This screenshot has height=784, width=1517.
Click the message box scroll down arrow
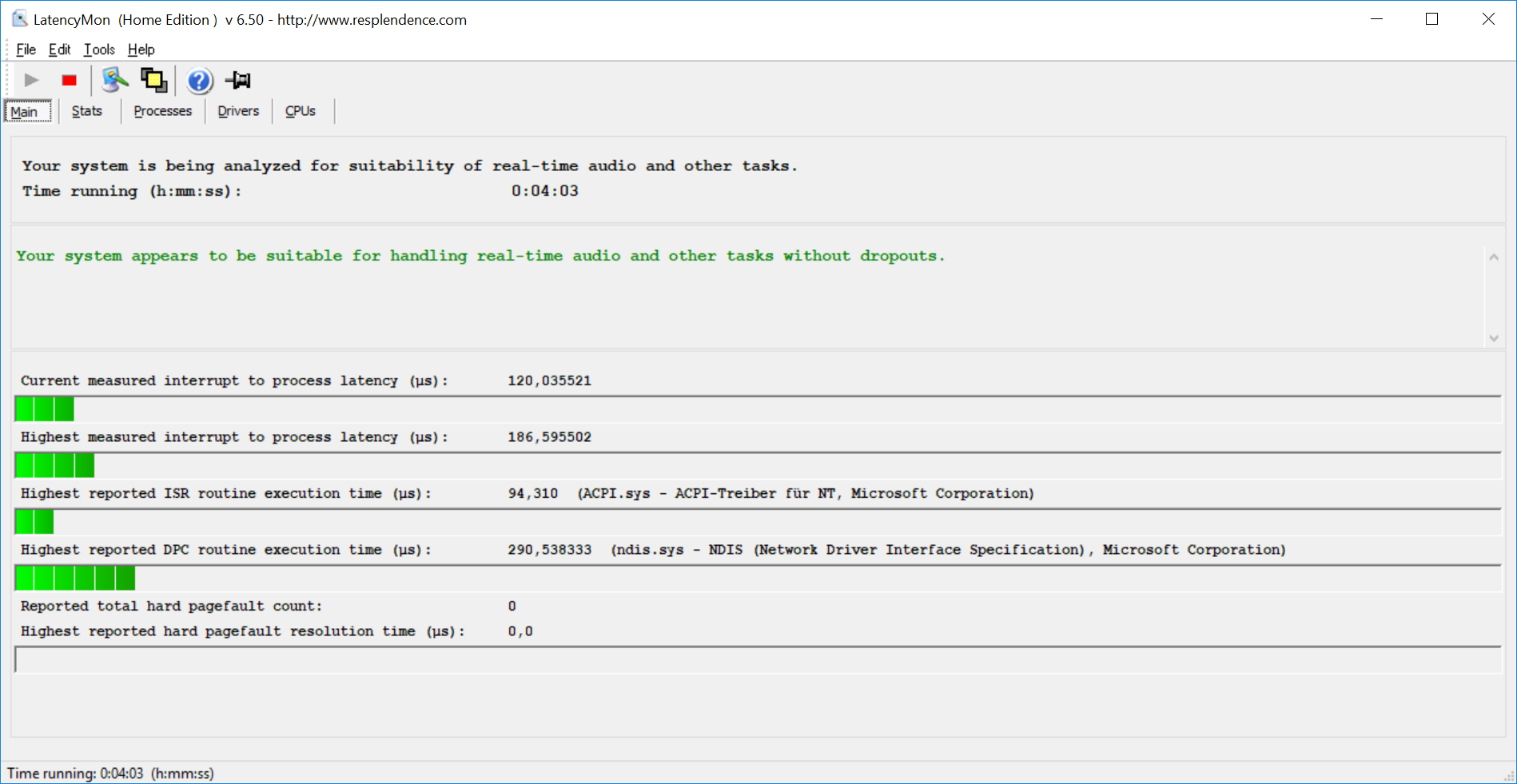tap(1494, 338)
